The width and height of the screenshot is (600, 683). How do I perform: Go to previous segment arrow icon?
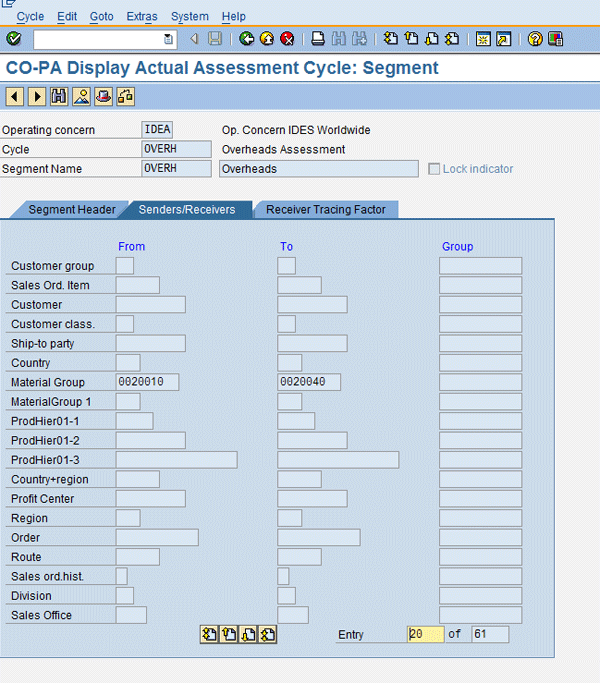coord(15,96)
